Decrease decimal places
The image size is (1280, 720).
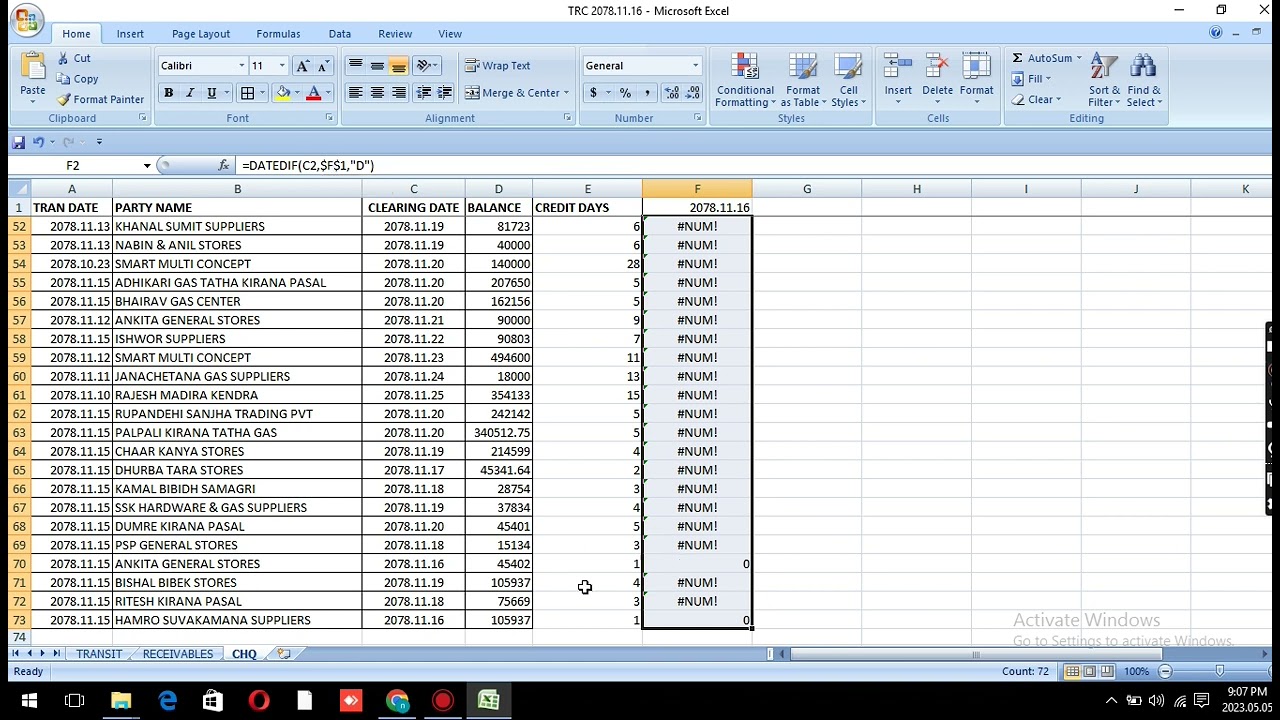[692, 93]
